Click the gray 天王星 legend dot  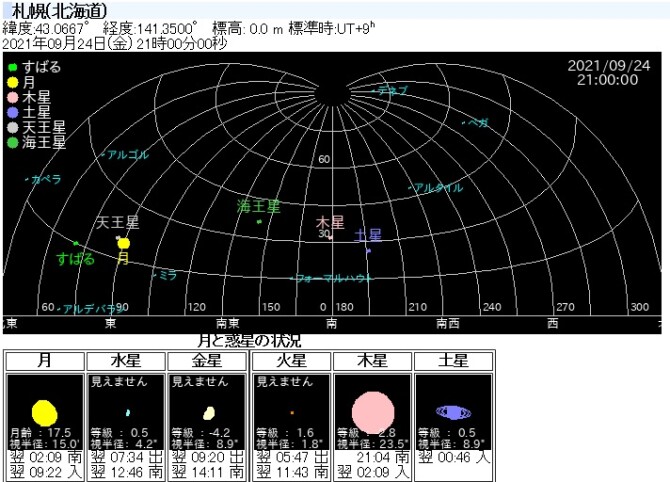[13, 127]
